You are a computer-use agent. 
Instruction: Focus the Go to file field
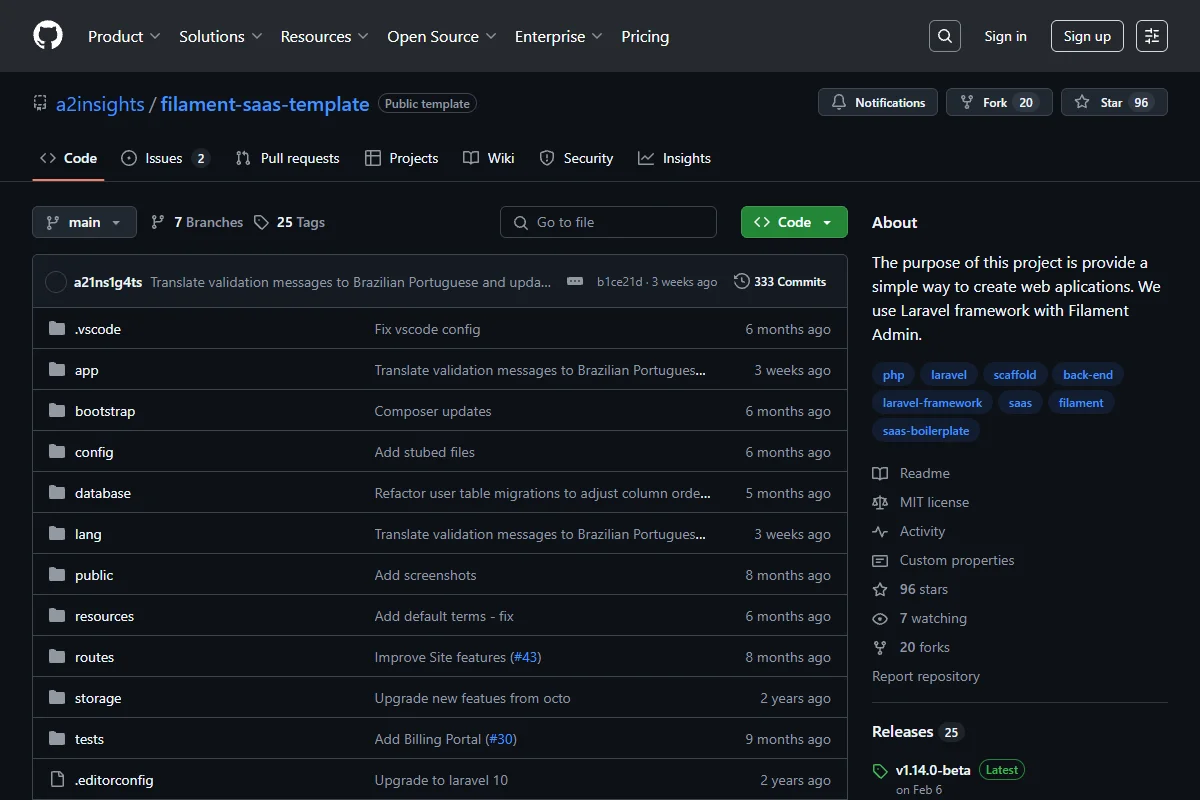[608, 222]
